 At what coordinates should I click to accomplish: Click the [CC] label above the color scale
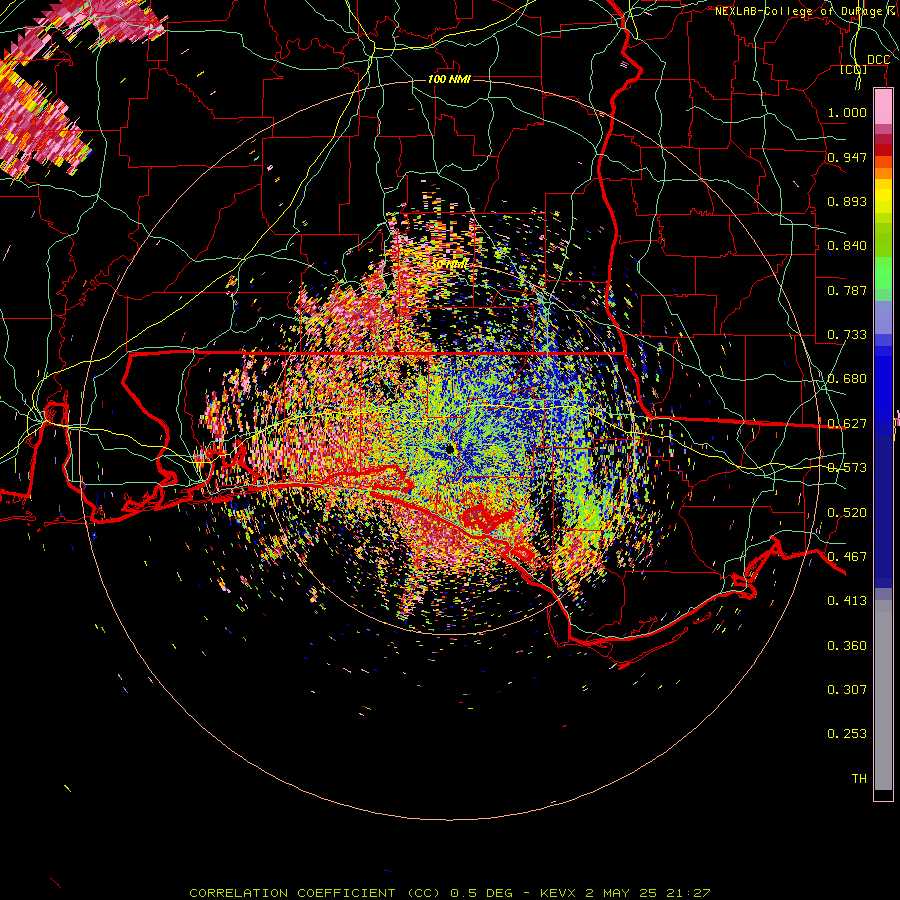pyautogui.click(x=854, y=69)
